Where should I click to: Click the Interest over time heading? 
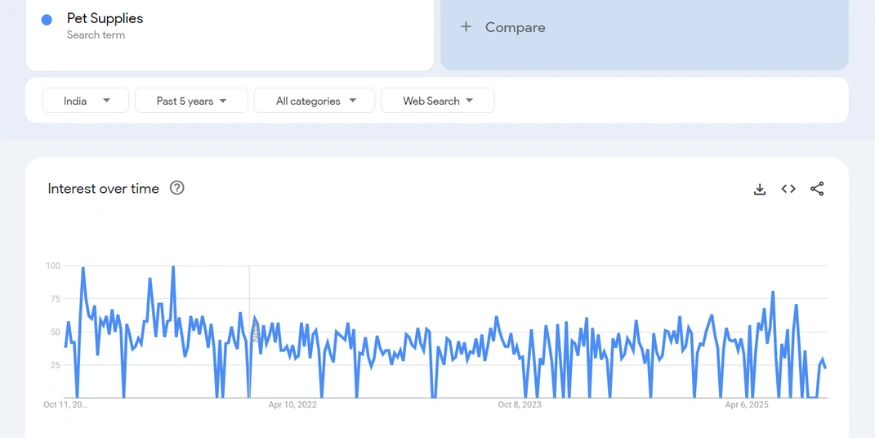[103, 189]
